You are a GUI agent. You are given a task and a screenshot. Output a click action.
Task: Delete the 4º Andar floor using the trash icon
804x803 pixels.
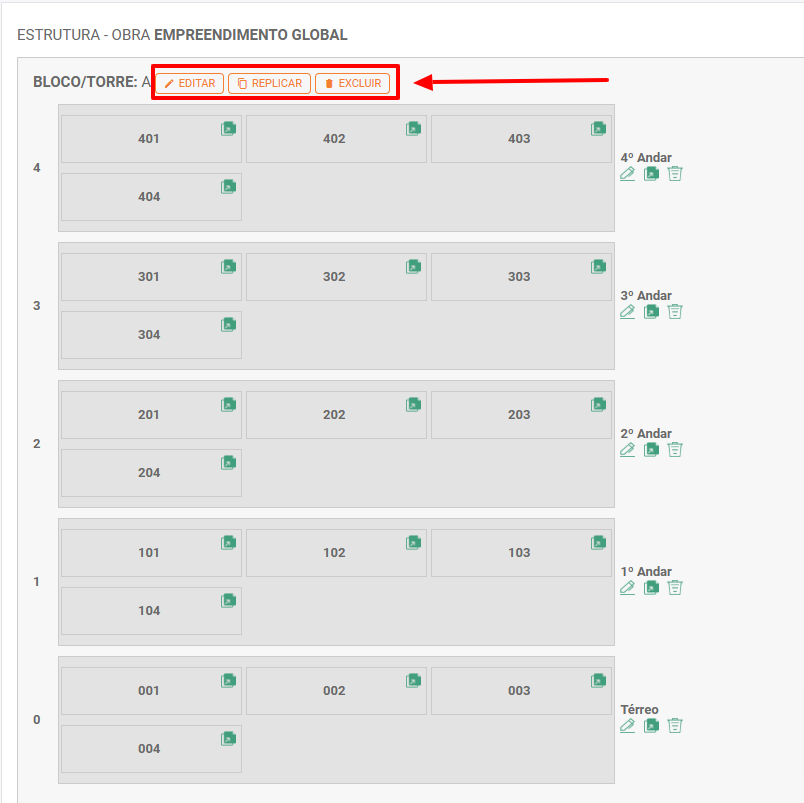[x=675, y=173]
